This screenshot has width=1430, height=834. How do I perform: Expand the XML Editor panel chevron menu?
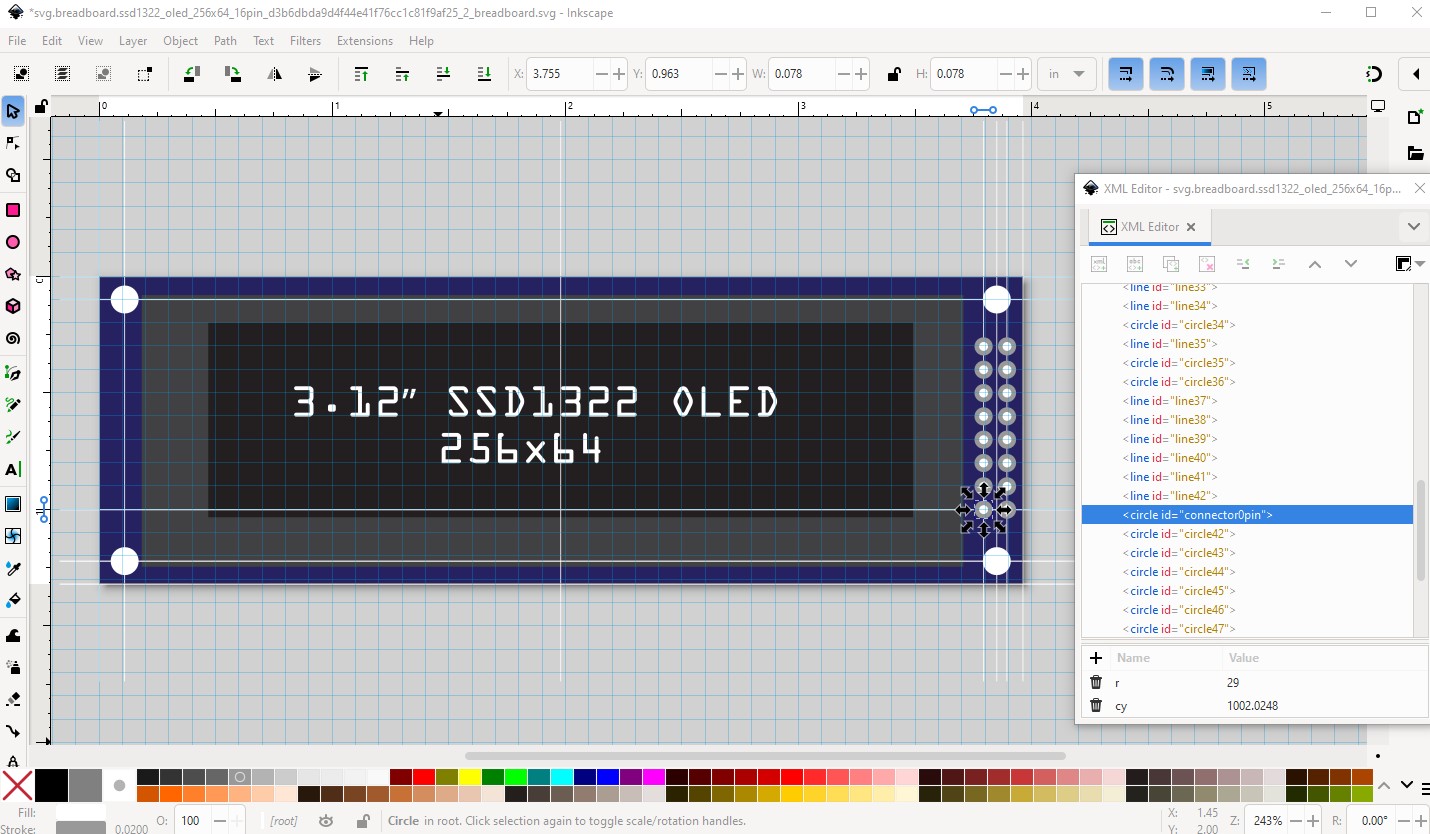(x=1413, y=226)
